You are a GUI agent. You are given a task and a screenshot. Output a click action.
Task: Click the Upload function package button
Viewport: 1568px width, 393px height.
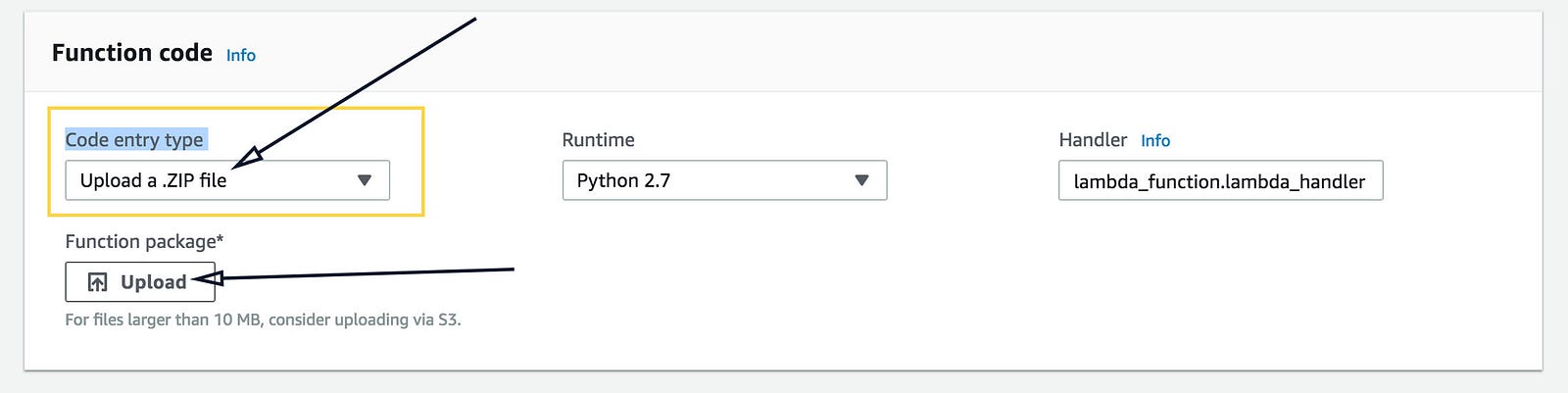(140, 282)
